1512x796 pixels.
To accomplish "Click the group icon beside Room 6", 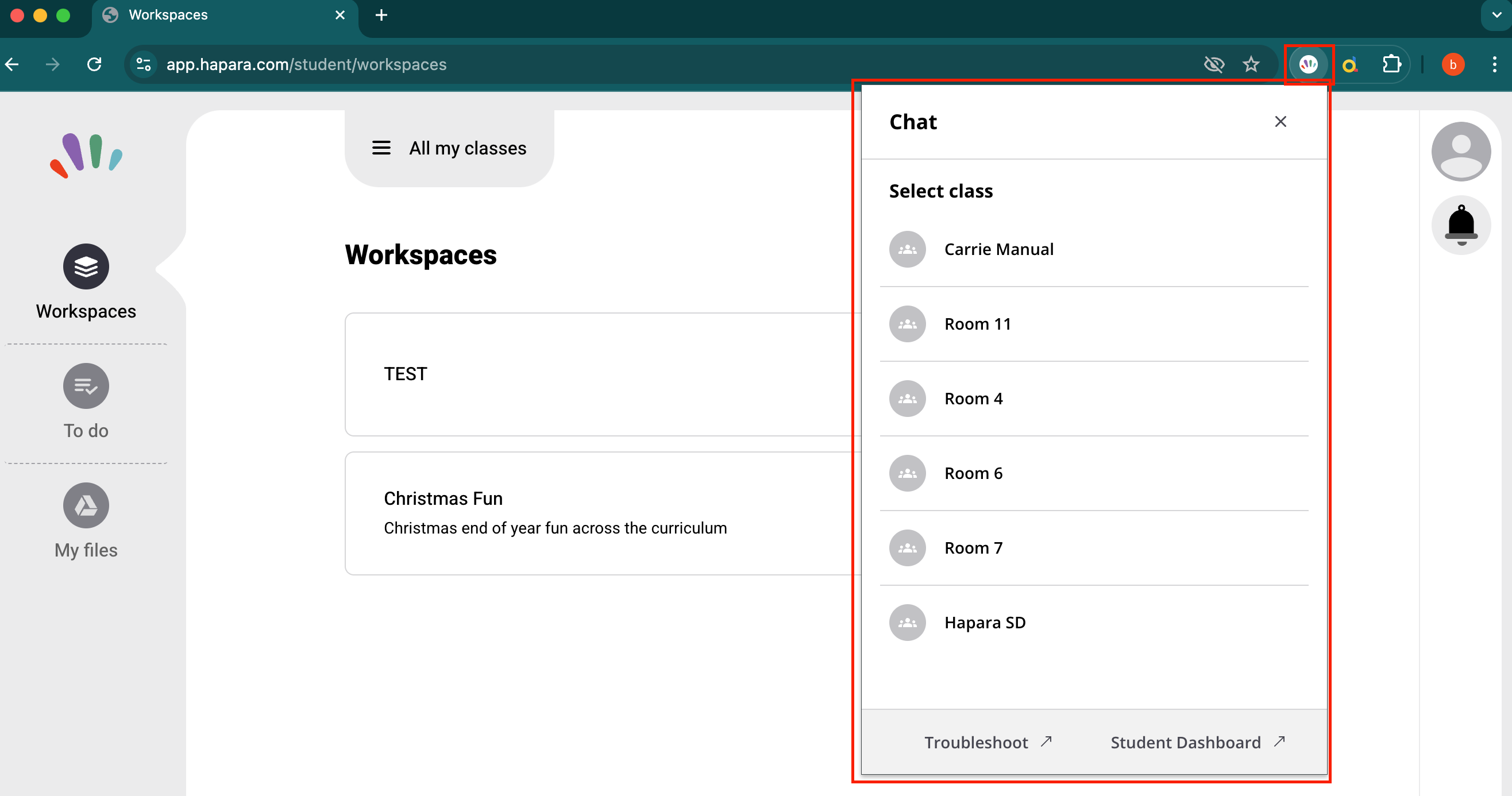I will point(907,473).
